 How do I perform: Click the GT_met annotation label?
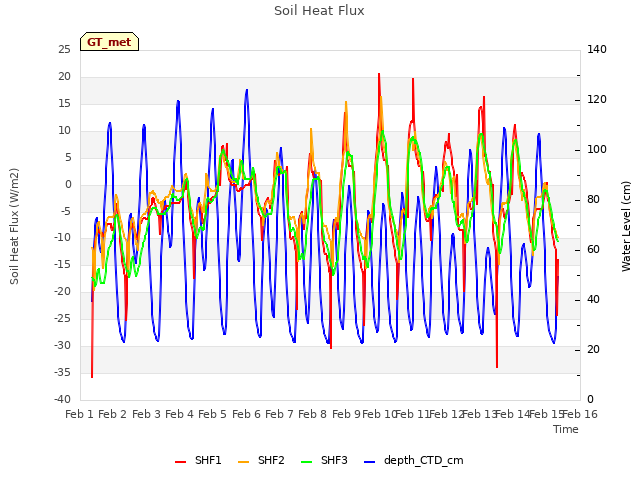point(109,42)
